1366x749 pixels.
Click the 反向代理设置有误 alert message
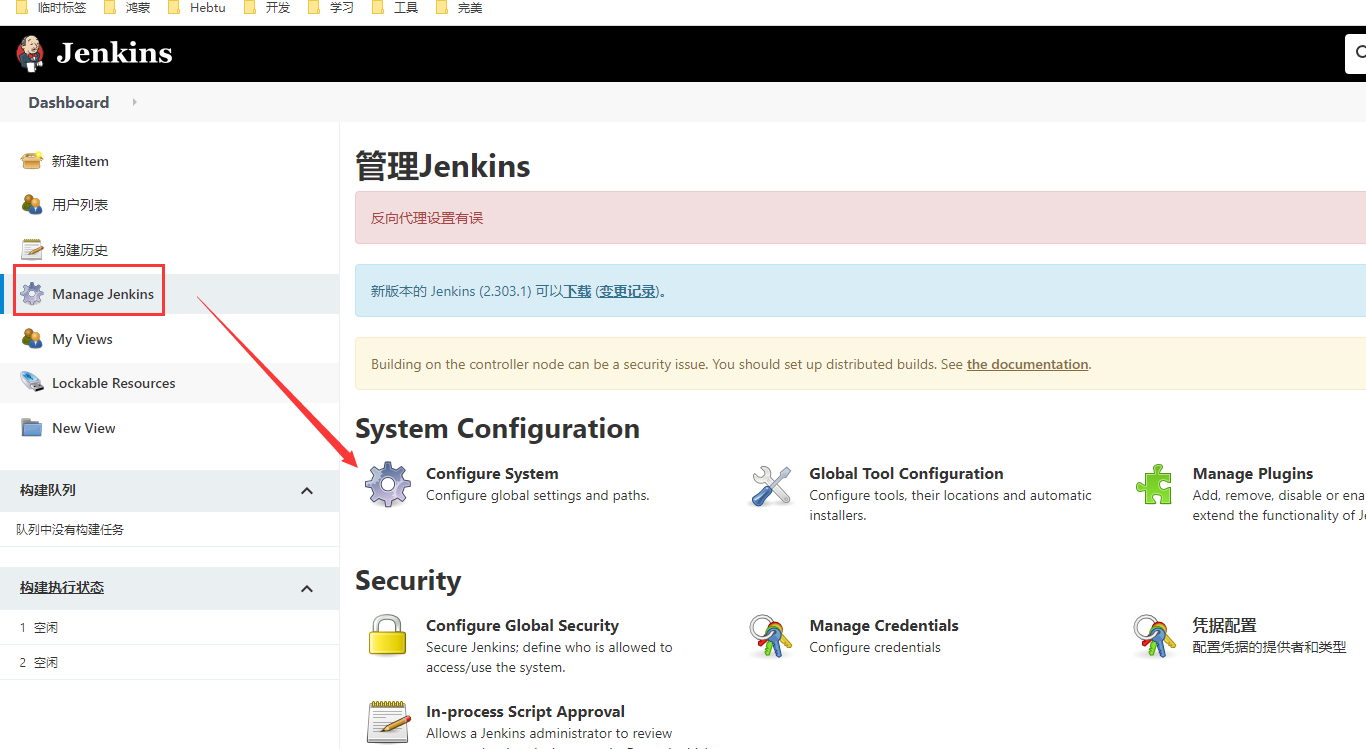click(x=427, y=218)
